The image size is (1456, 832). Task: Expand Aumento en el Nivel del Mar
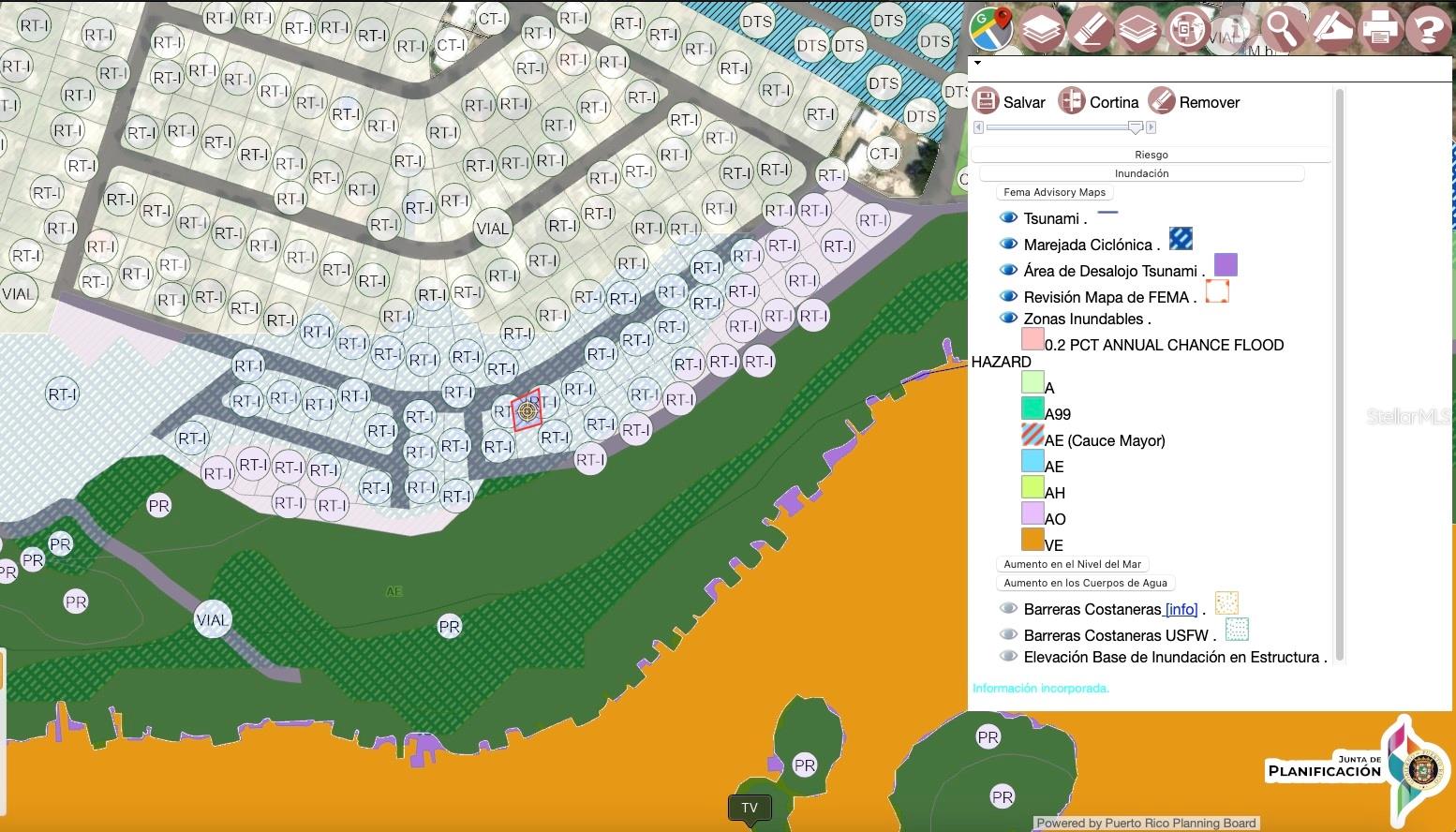pos(1072,564)
